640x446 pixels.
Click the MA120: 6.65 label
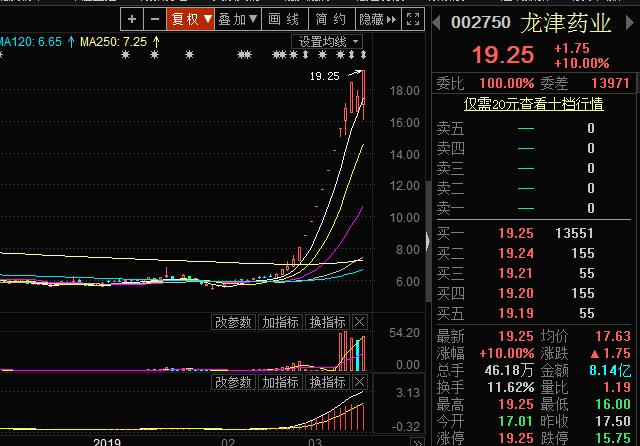pos(31,42)
